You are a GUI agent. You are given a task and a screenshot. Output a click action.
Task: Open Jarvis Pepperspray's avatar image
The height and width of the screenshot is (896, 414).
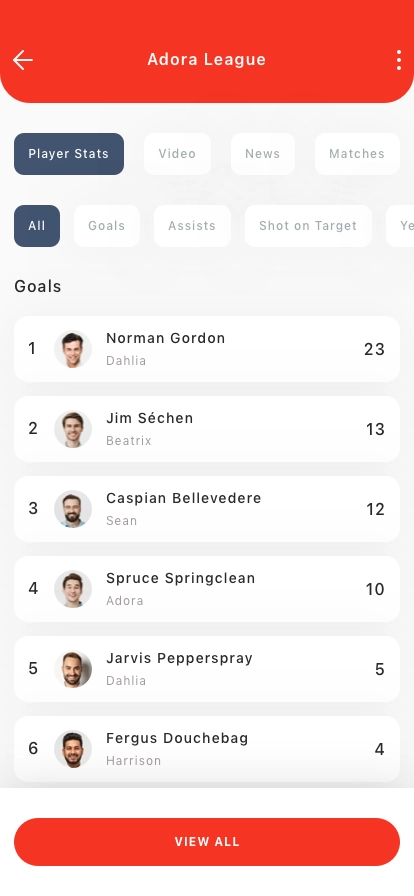(73, 669)
